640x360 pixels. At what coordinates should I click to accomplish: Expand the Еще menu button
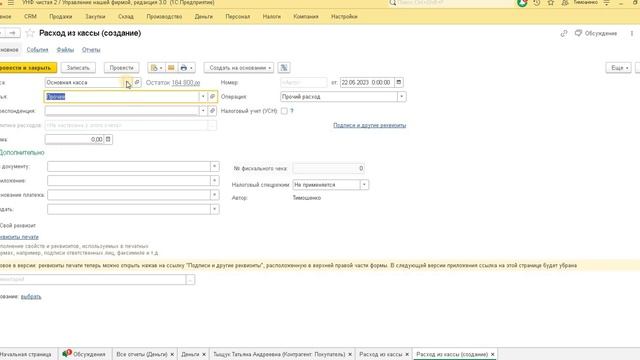coord(618,68)
